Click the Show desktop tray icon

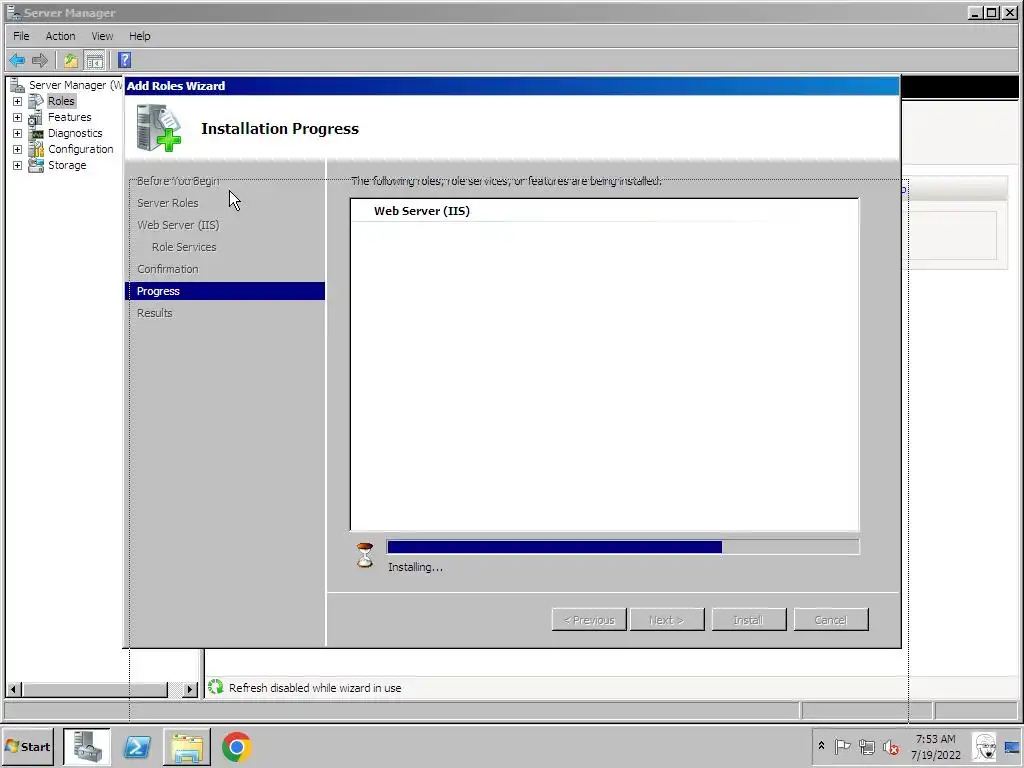pos(1012,747)
